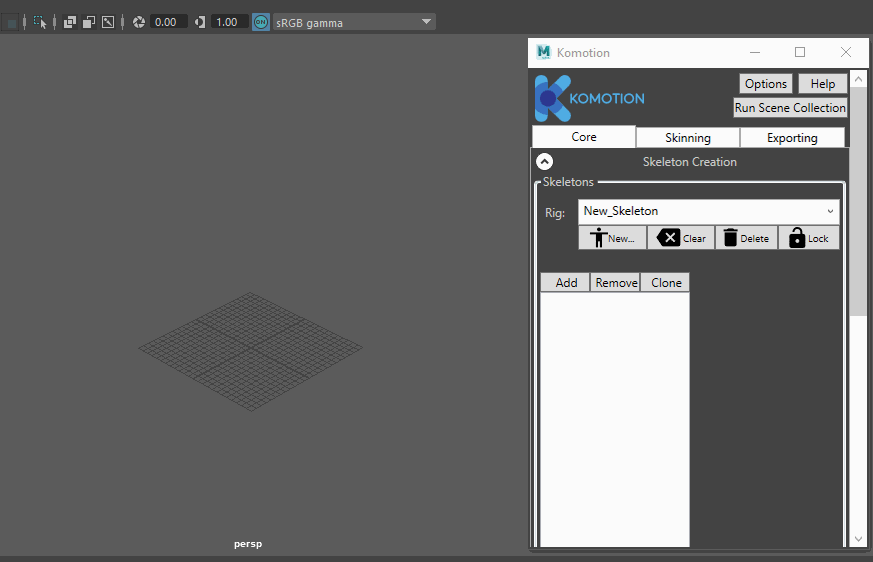
Task: Toggle the color management ON button
Action: (x=261, y=22)
